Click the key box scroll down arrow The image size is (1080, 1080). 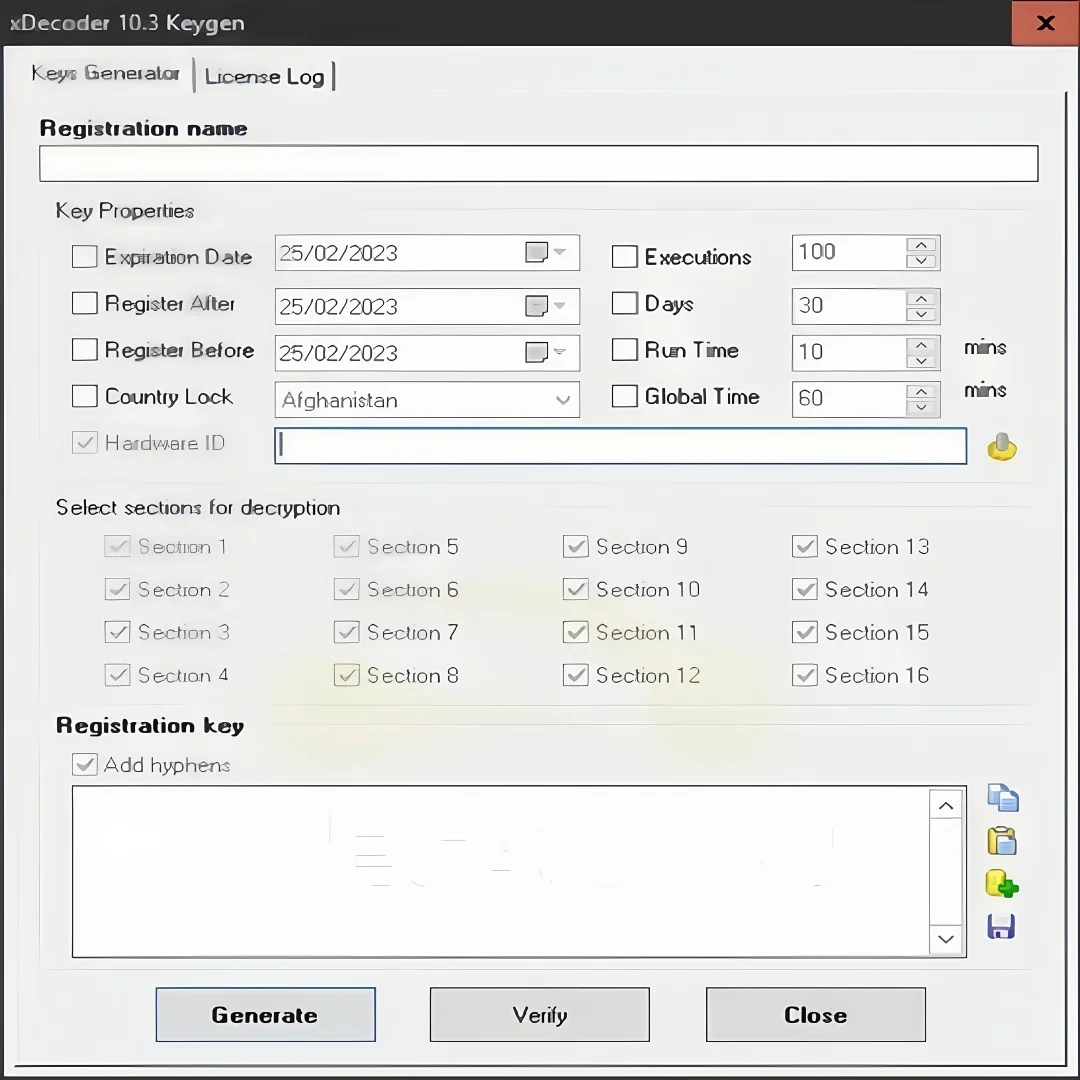pos(946,939)
